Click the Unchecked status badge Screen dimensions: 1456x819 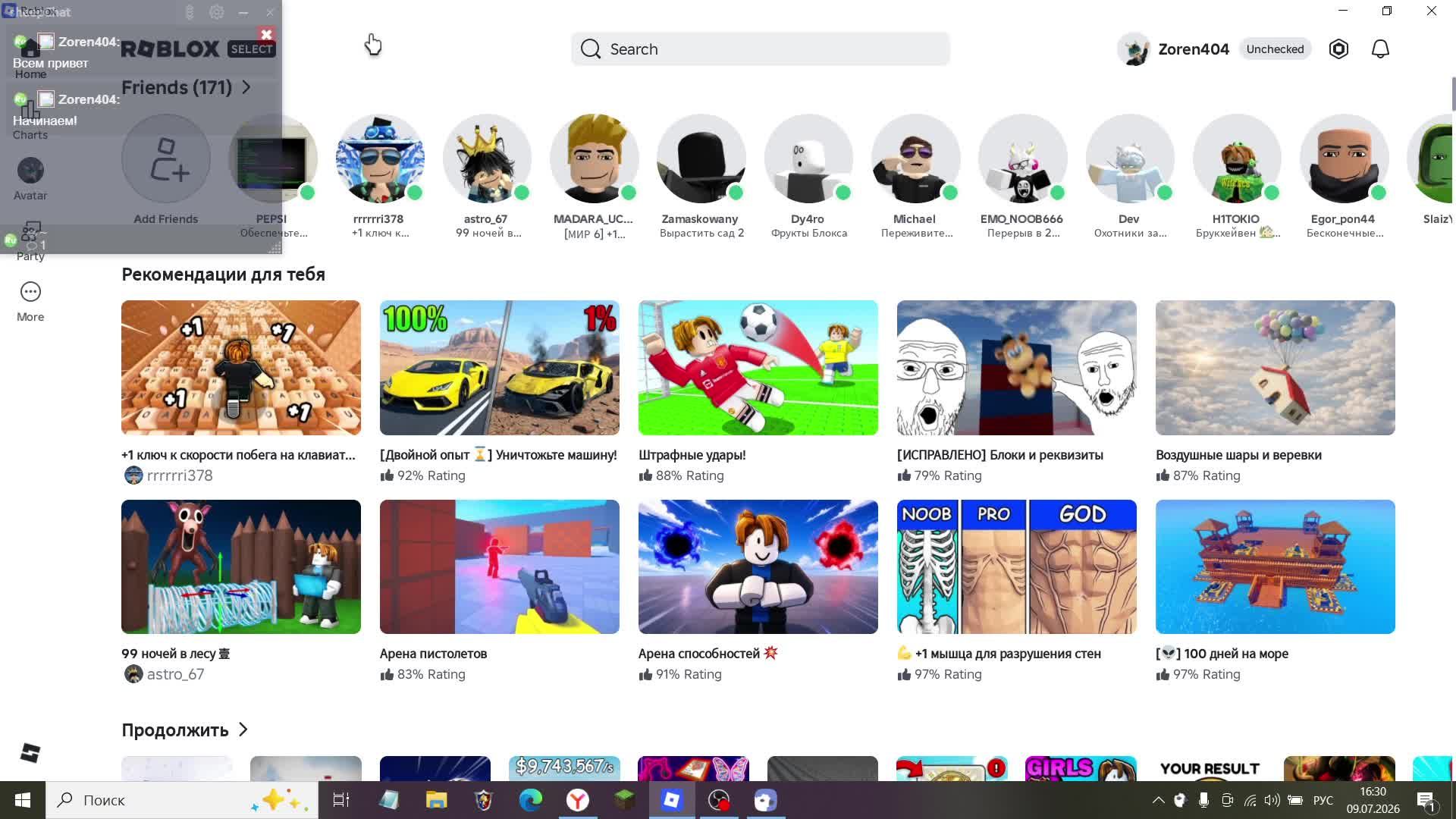click(x=1275, y=49)
